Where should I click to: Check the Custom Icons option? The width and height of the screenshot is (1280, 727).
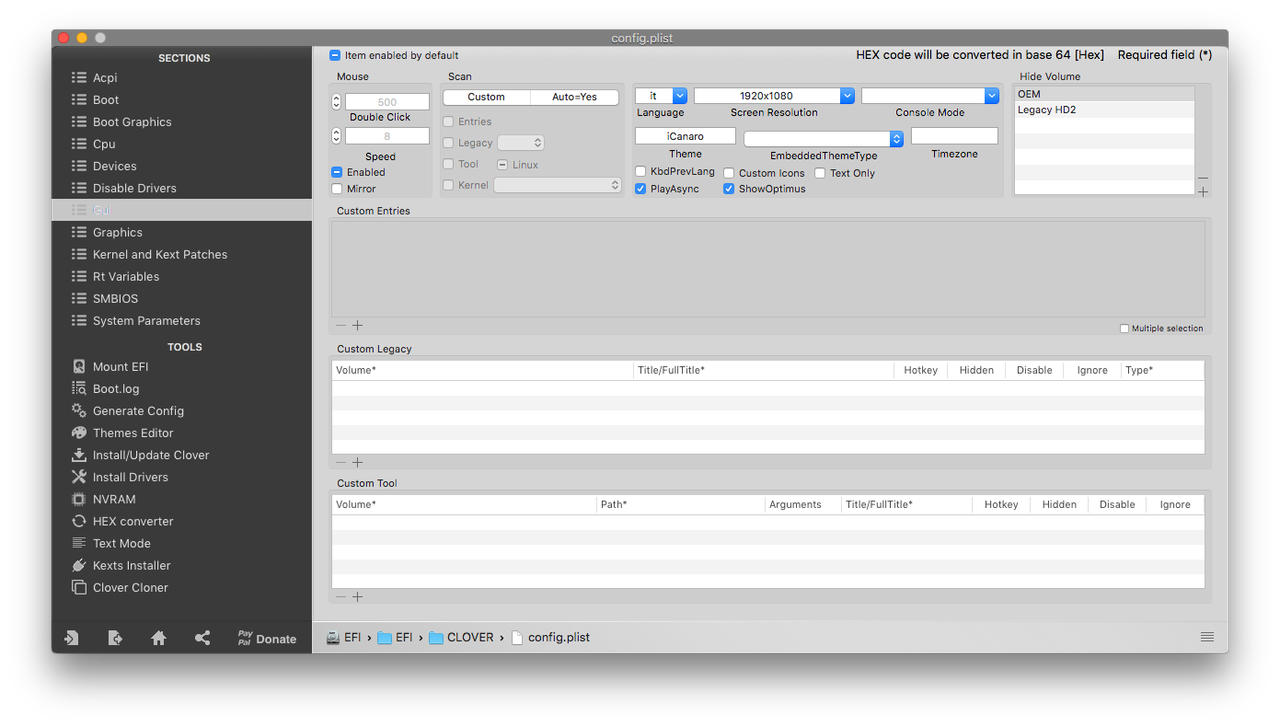click(x=729, y=173)
